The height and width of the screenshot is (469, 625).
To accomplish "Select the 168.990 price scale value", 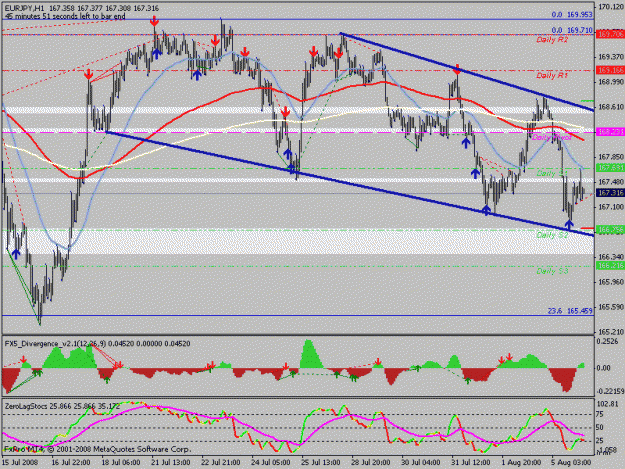I will [611, 82].
